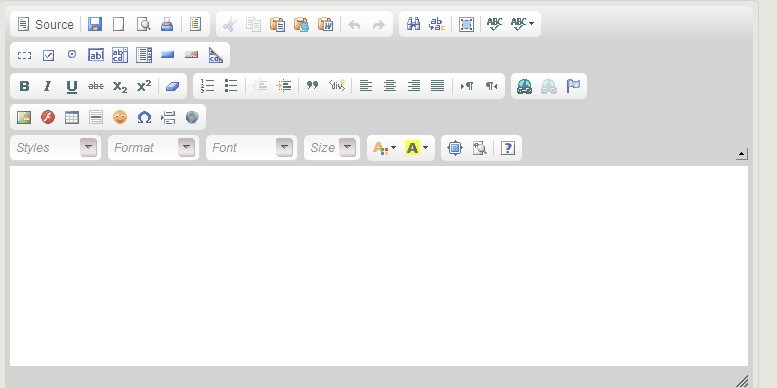The width and height of the screenshot is (777, 388).
Task: Expand the Format combo box
Action: coord(154,148)
